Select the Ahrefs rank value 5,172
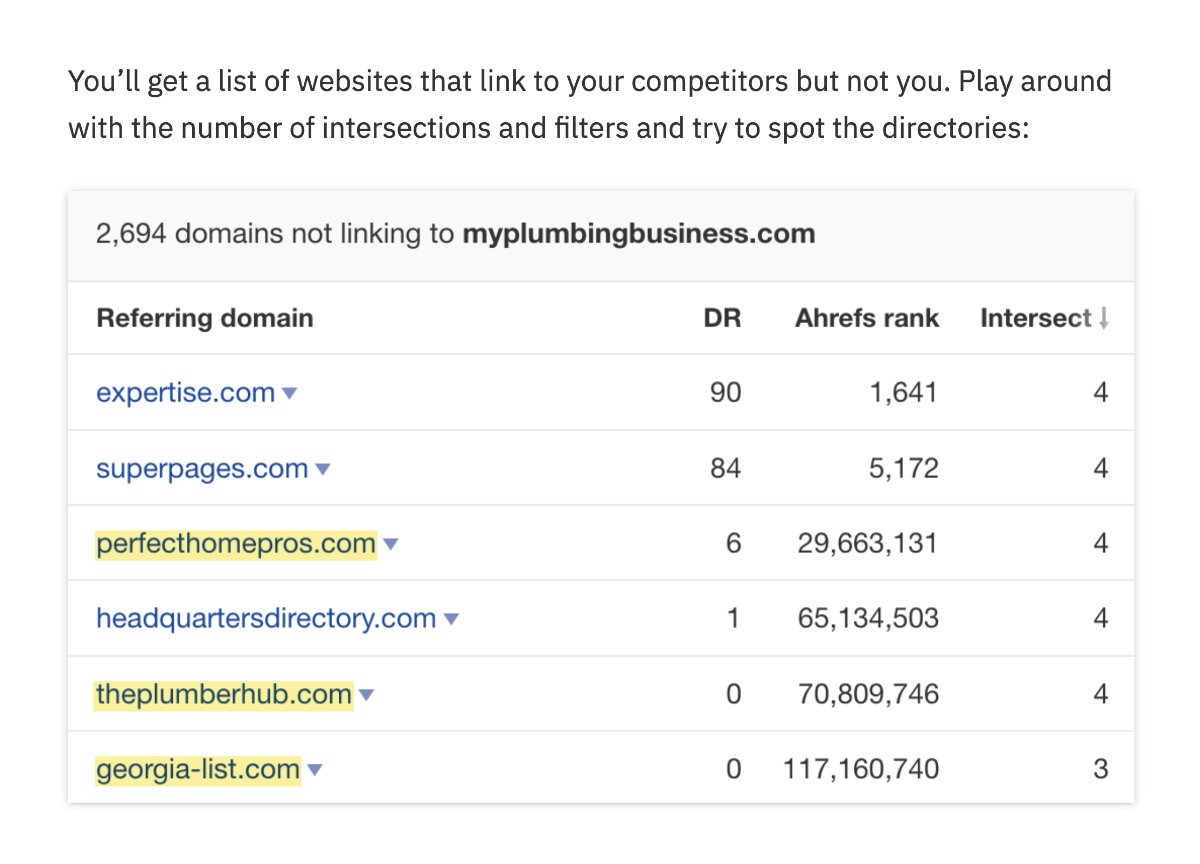 (x=903, y=468)
